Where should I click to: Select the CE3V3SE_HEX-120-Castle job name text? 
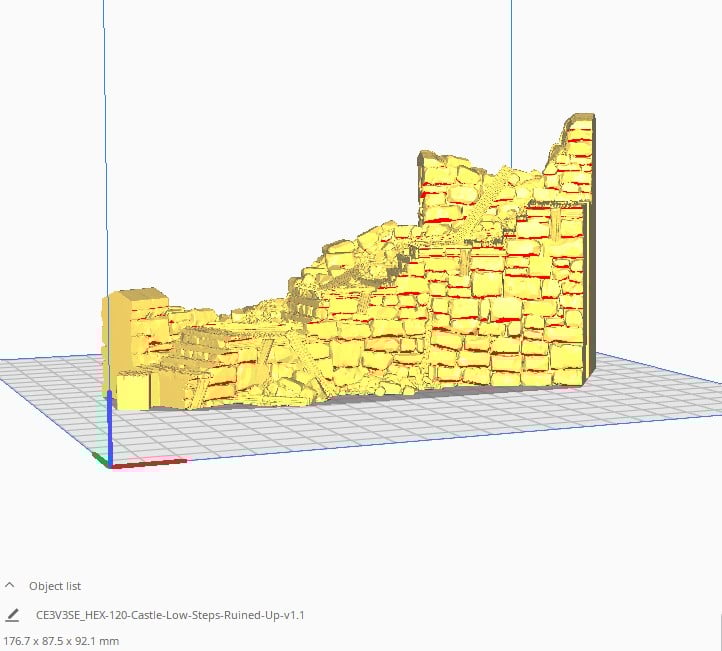click(x=170, y=615)
